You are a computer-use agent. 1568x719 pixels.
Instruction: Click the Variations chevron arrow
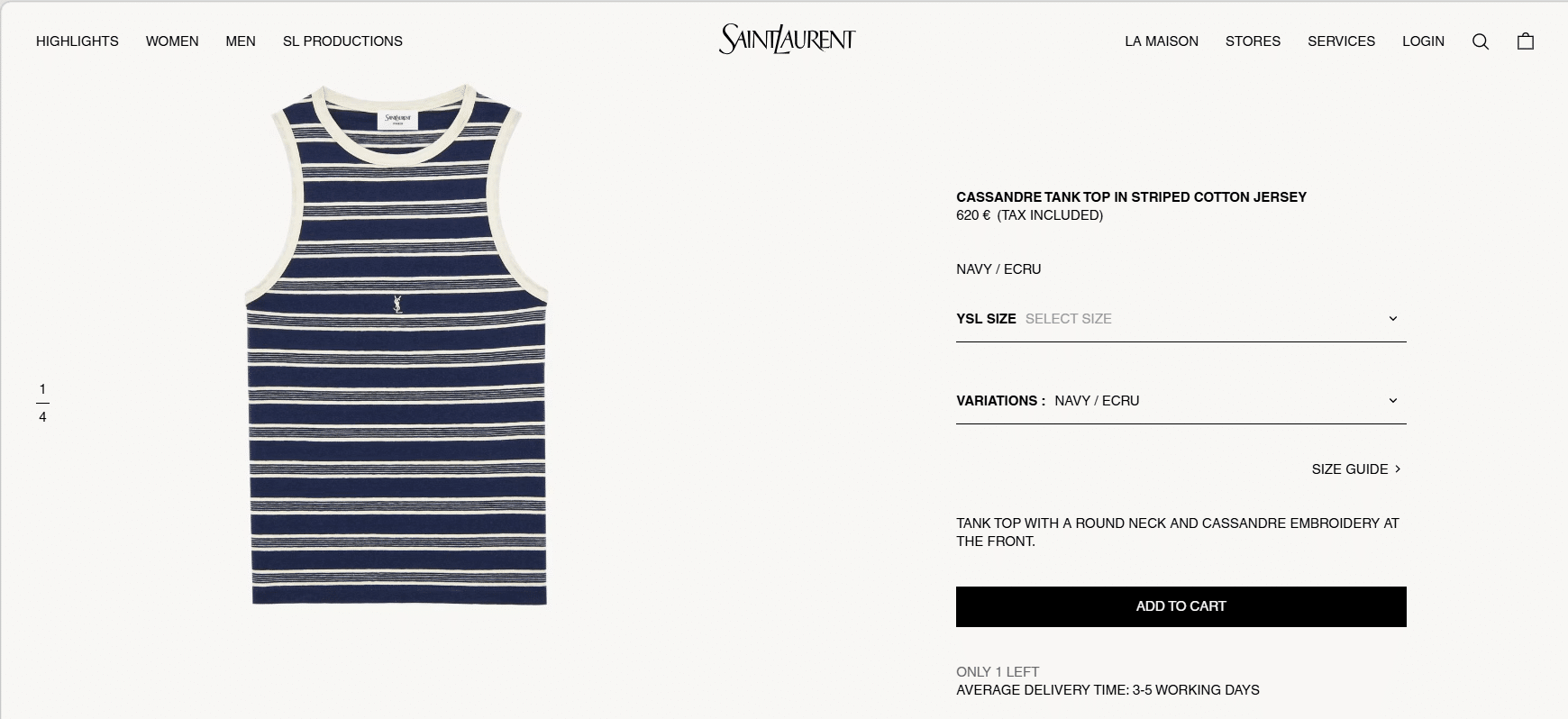point(1392,400)
